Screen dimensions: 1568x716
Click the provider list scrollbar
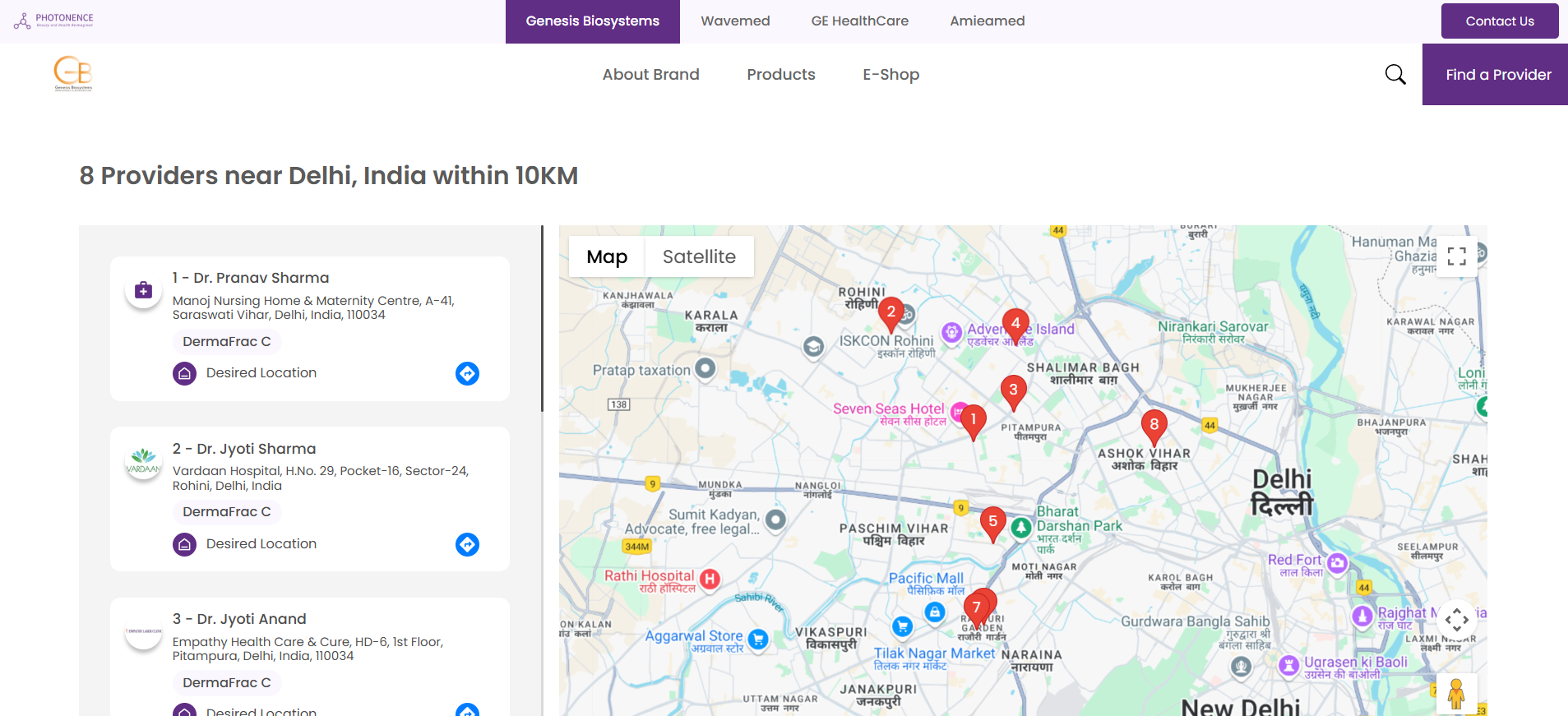(542, 319)
